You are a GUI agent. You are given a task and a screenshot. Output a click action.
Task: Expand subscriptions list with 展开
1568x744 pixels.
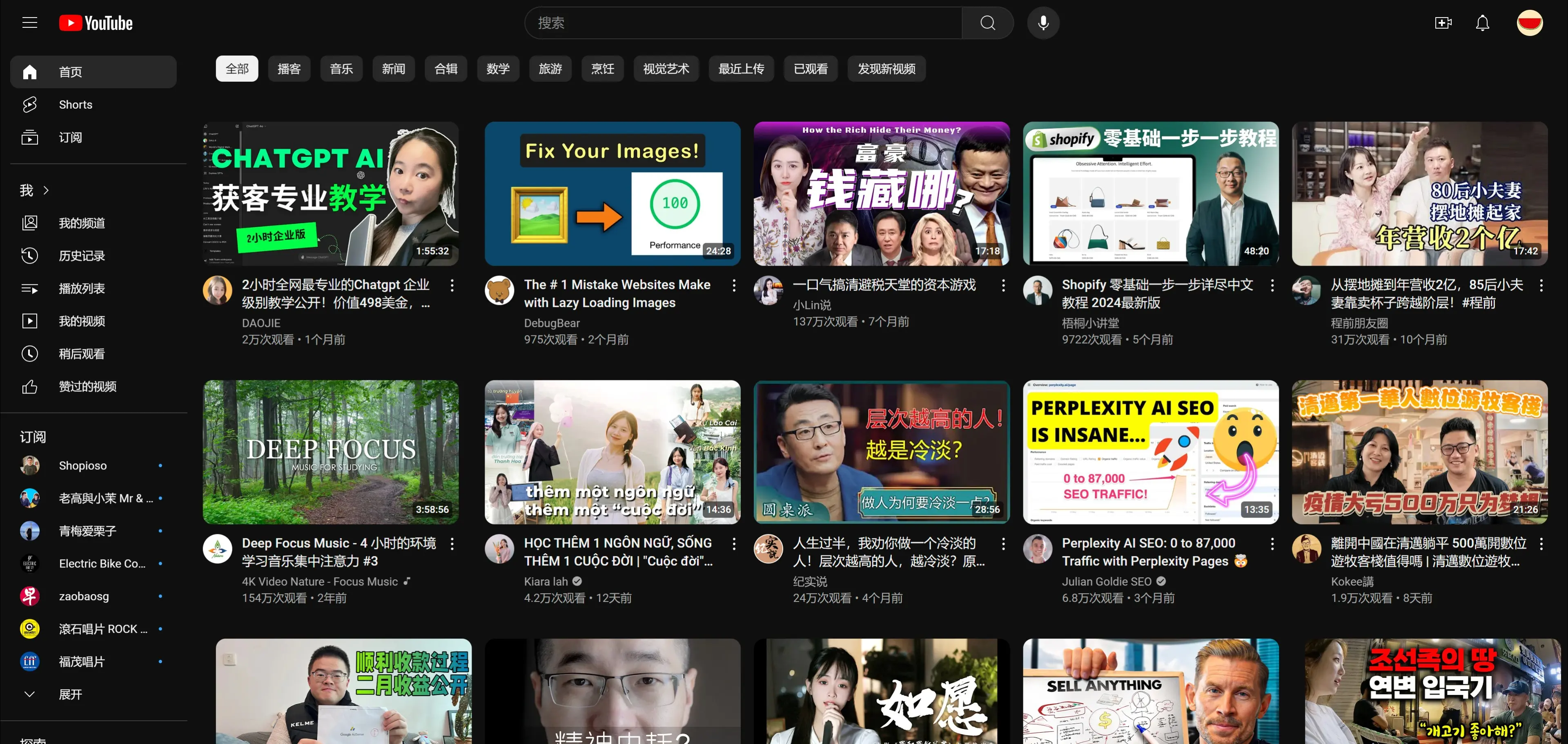click(93, 694)
